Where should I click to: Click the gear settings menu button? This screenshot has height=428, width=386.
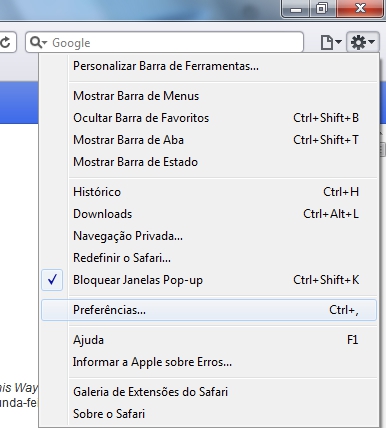(363, 42)
